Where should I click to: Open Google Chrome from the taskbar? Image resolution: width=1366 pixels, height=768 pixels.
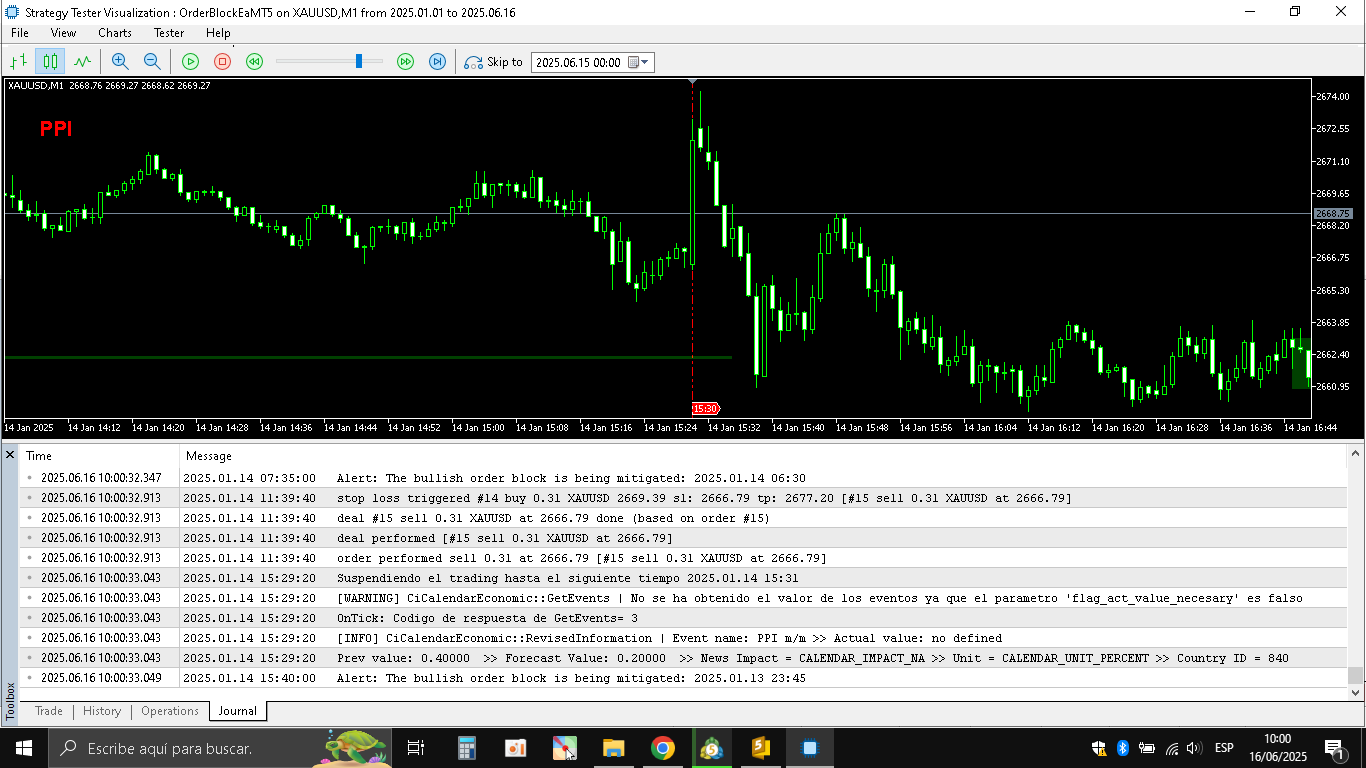[662, 748]
